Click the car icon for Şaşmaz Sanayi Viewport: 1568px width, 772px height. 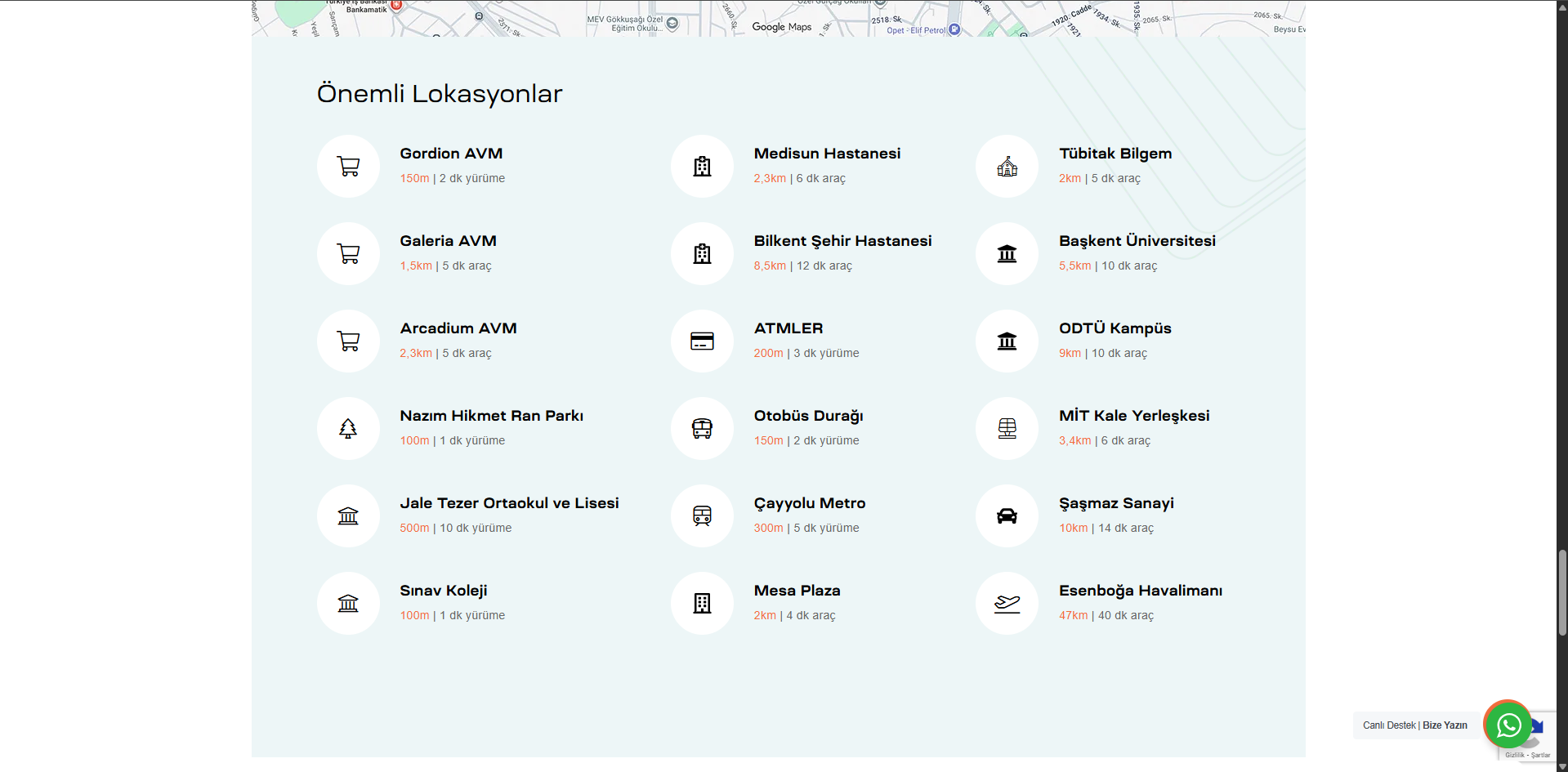[x=1007, y=516]
